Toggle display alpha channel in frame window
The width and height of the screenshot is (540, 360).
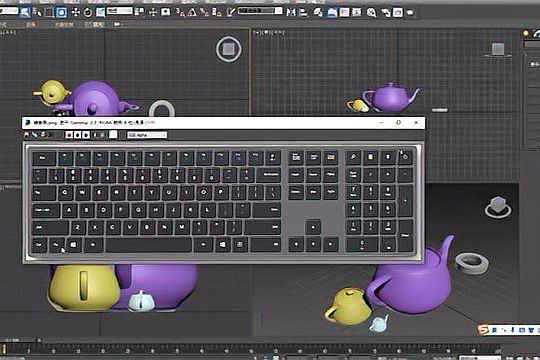(95, 135)
